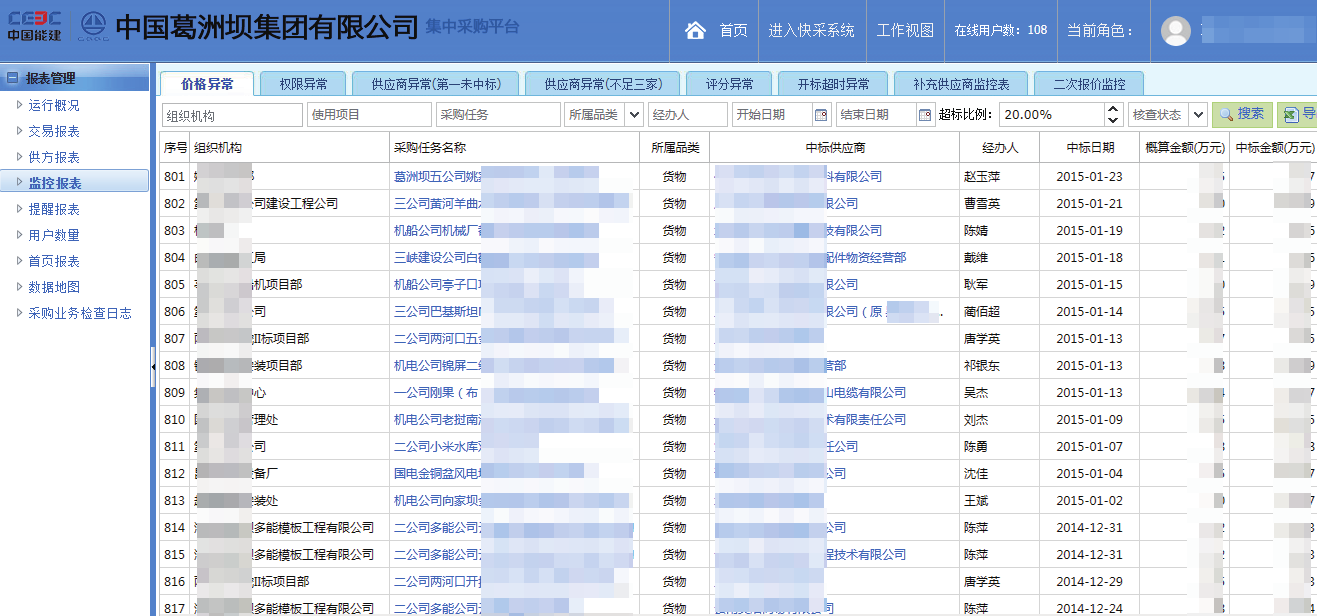Click the 组织机构 filter input field
The image size is (1317, 616).
[x=232, y=115]
